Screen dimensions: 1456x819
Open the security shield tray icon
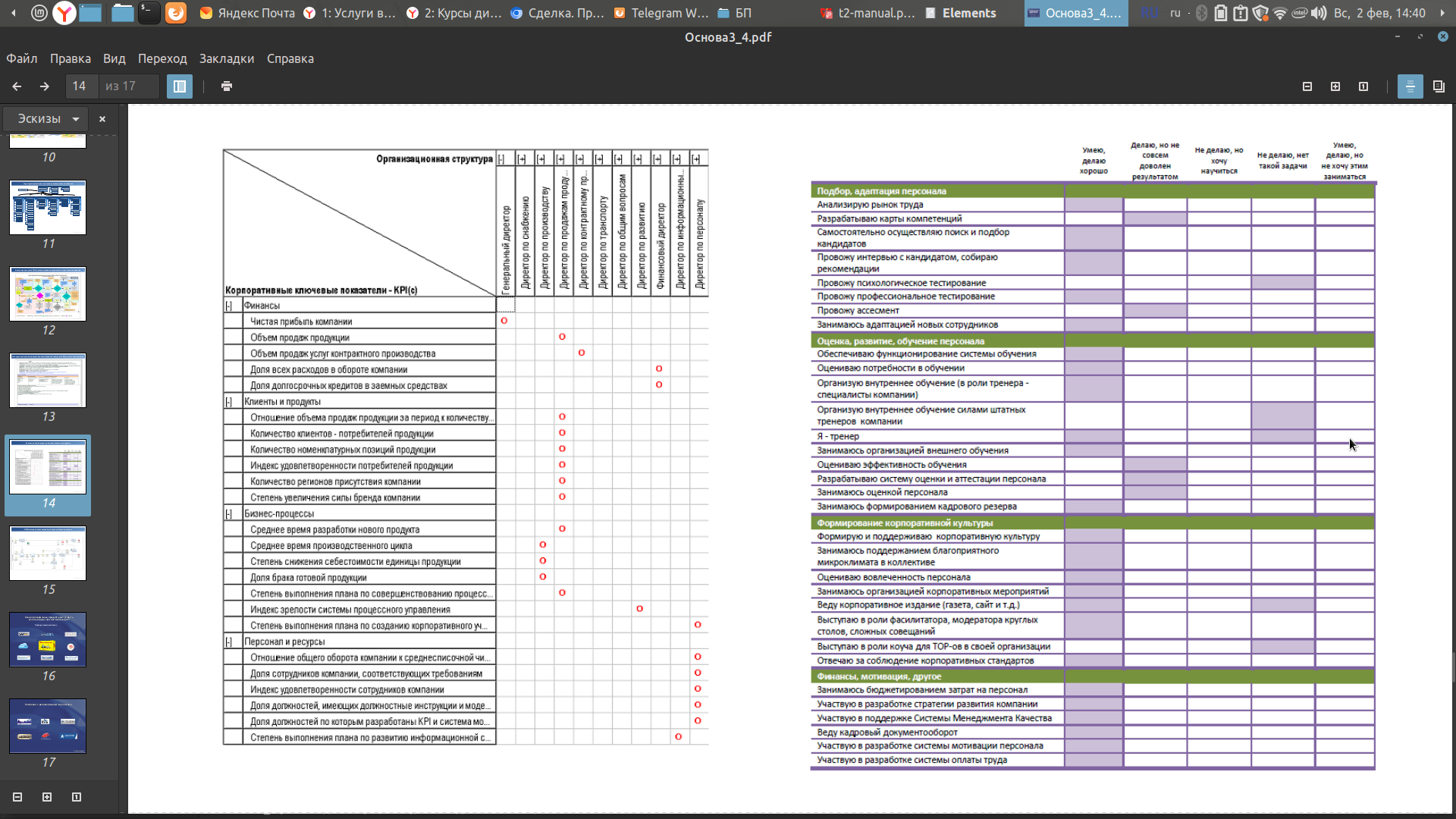coord(1260,13)
